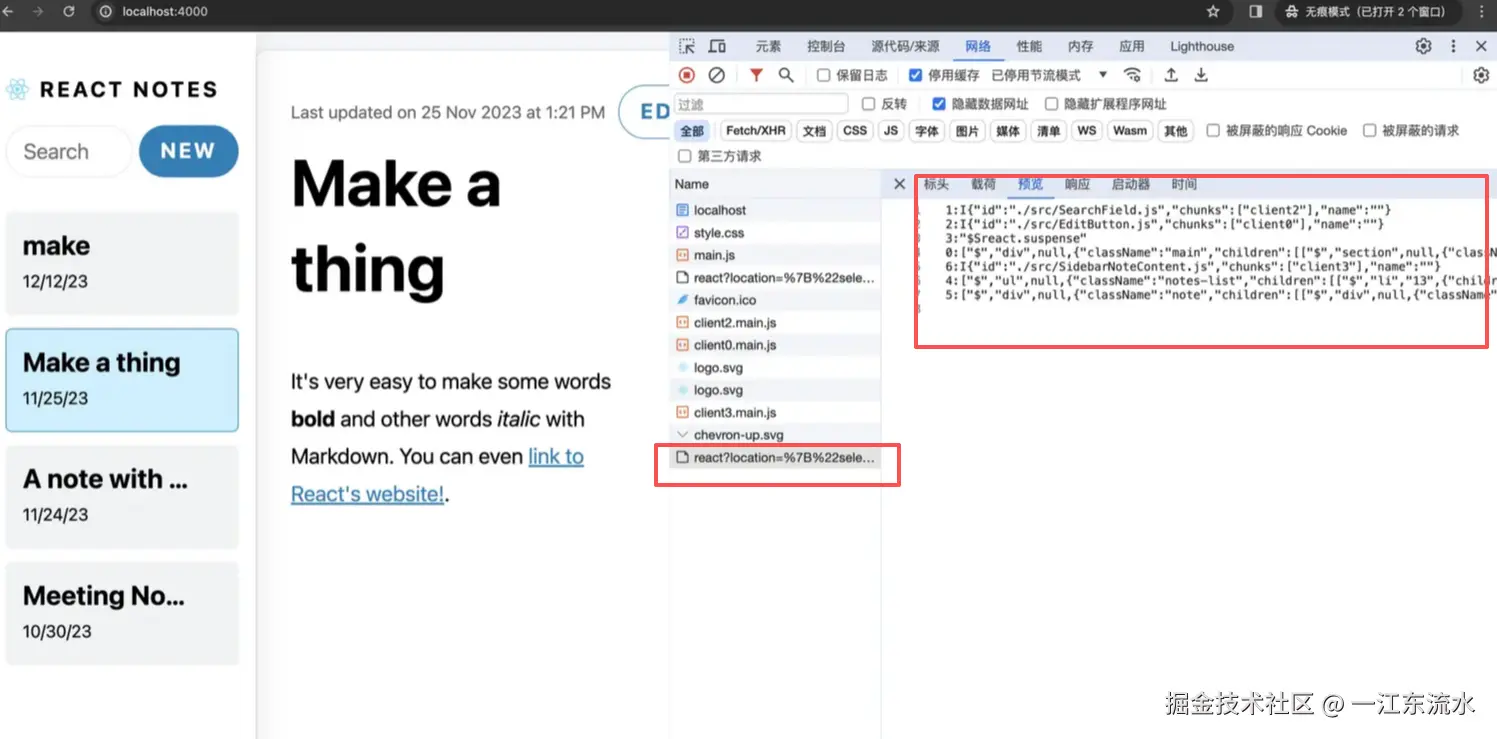
Task: Toggle the red filter funnel icon
Action: click(x=756, y=75)
